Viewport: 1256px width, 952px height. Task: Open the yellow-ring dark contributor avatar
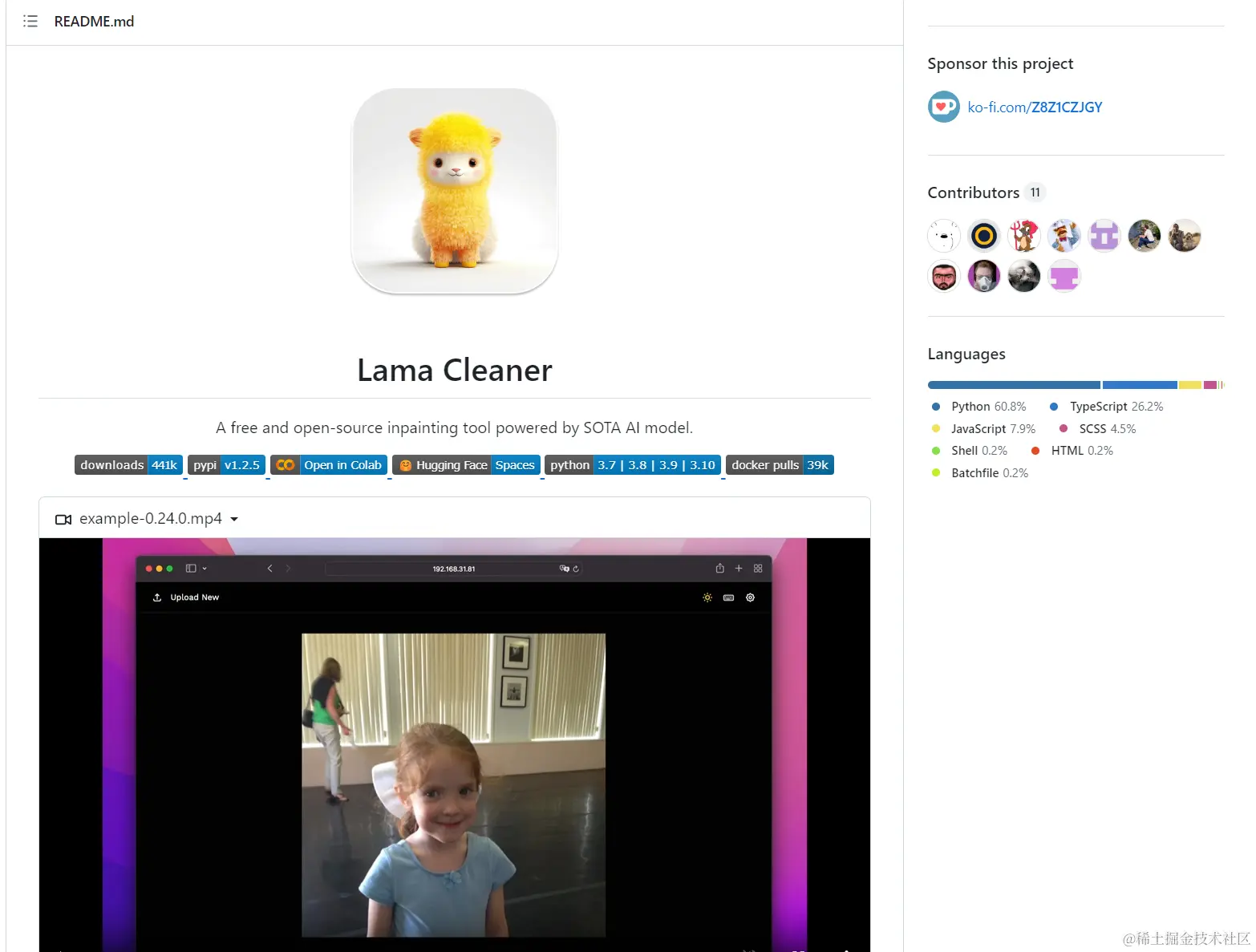[984, 236]
